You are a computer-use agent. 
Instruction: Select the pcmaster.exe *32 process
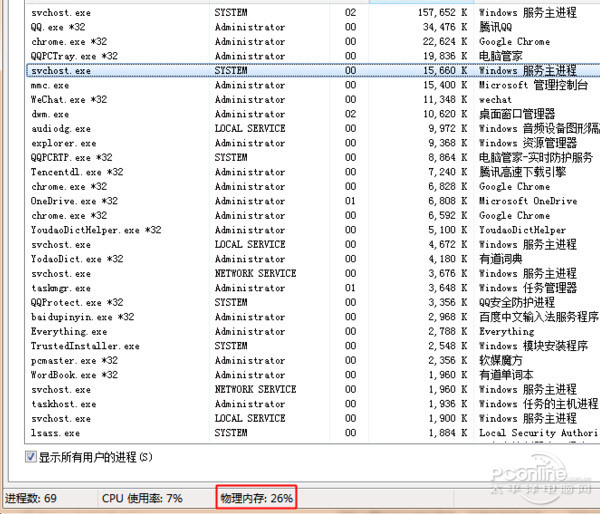[x=313, y=361]
